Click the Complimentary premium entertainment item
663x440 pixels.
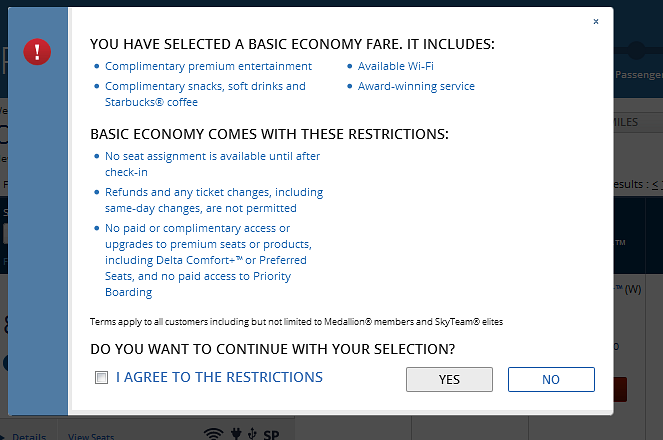tap(208, 66)
